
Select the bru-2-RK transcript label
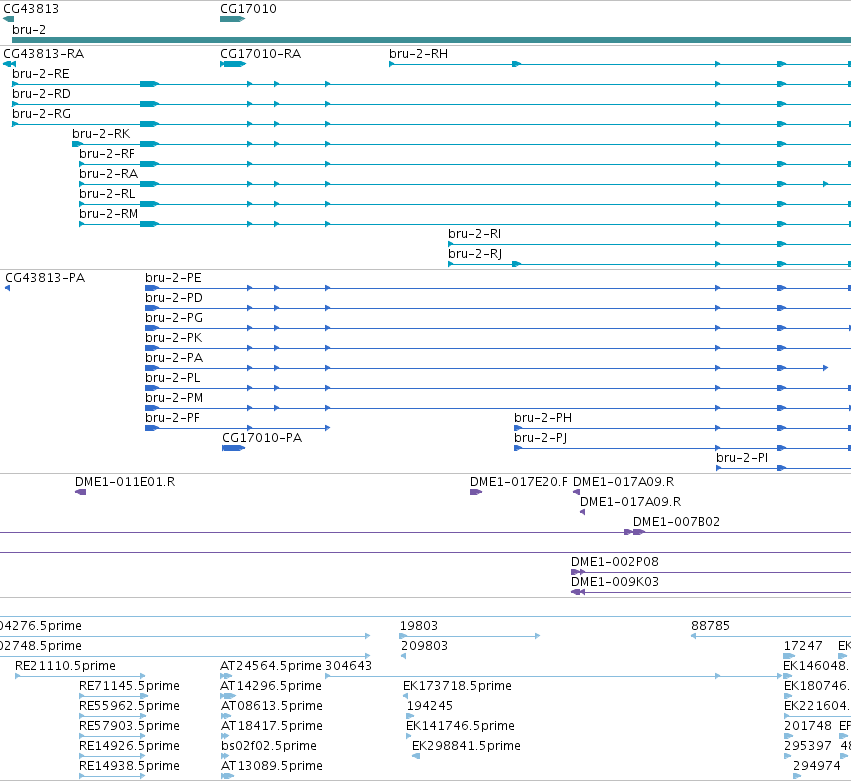point(101,134)
